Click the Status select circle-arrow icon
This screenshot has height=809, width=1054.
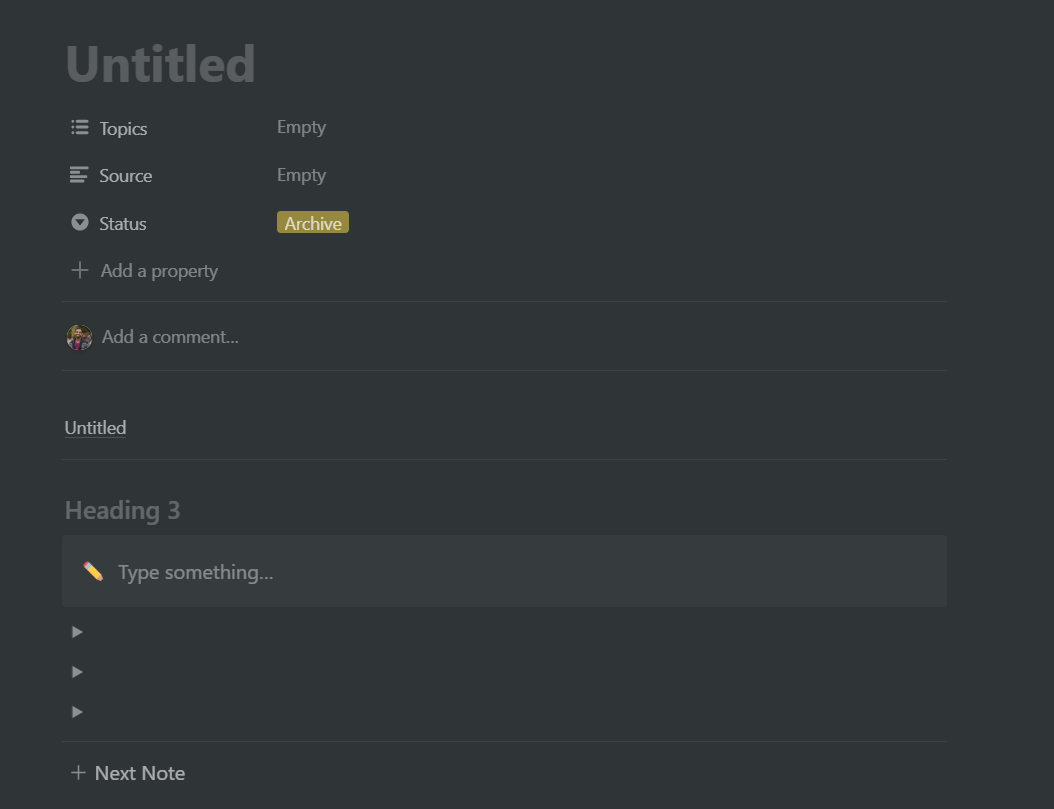(x=80, y=223)
